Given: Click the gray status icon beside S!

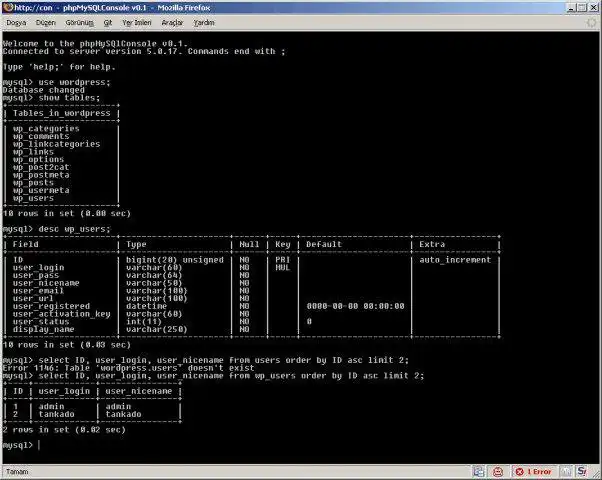Looking at the screenshot, I should click(566, 472).
